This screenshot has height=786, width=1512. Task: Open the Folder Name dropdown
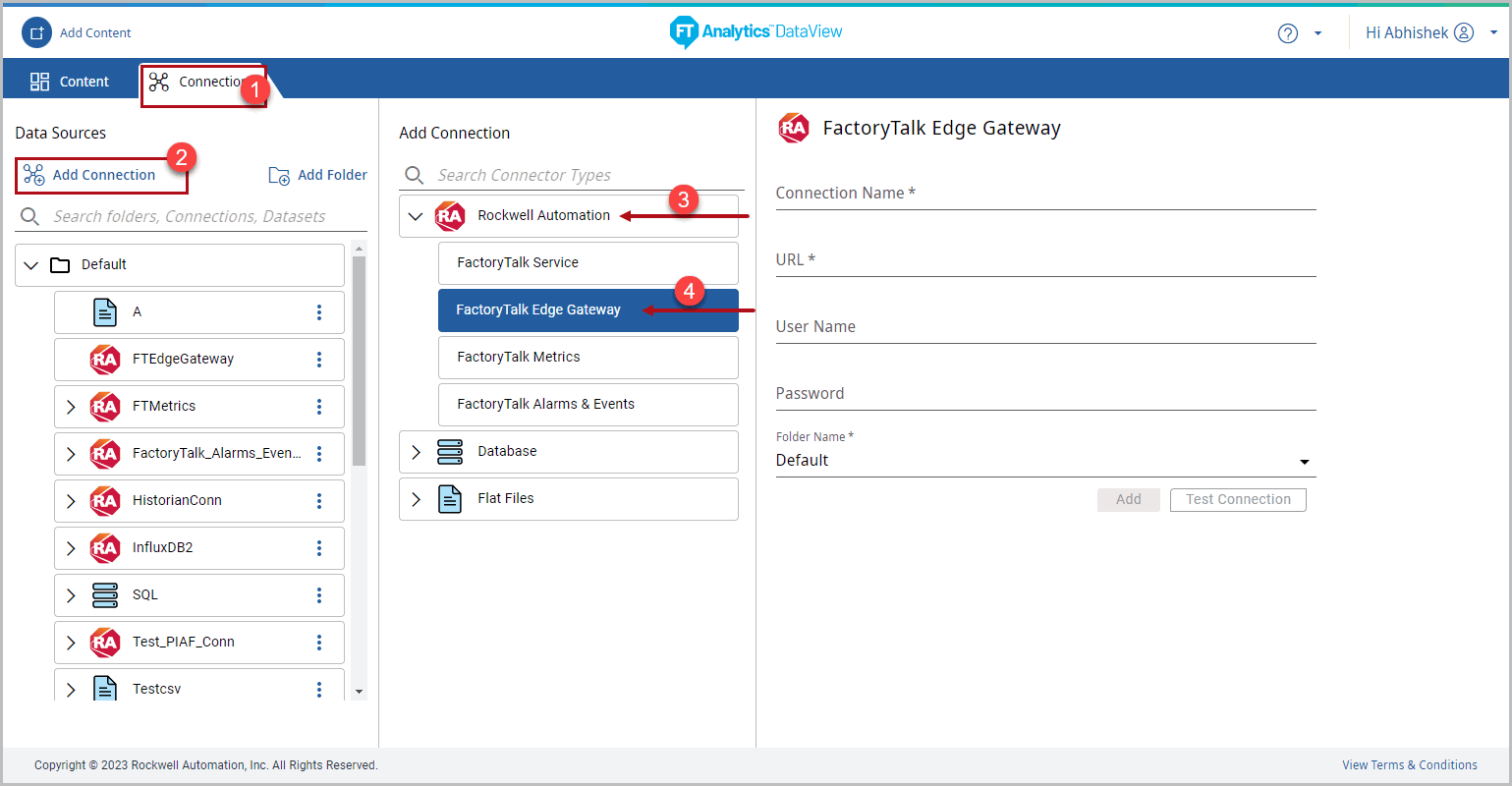(1045, 461)
